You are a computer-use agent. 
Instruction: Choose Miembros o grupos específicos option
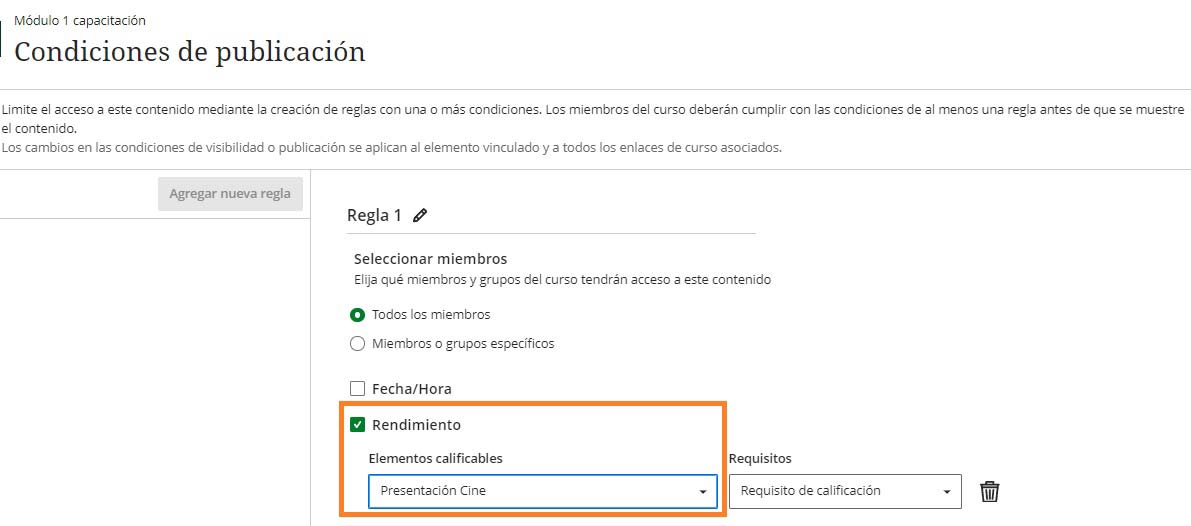point(358,344)
